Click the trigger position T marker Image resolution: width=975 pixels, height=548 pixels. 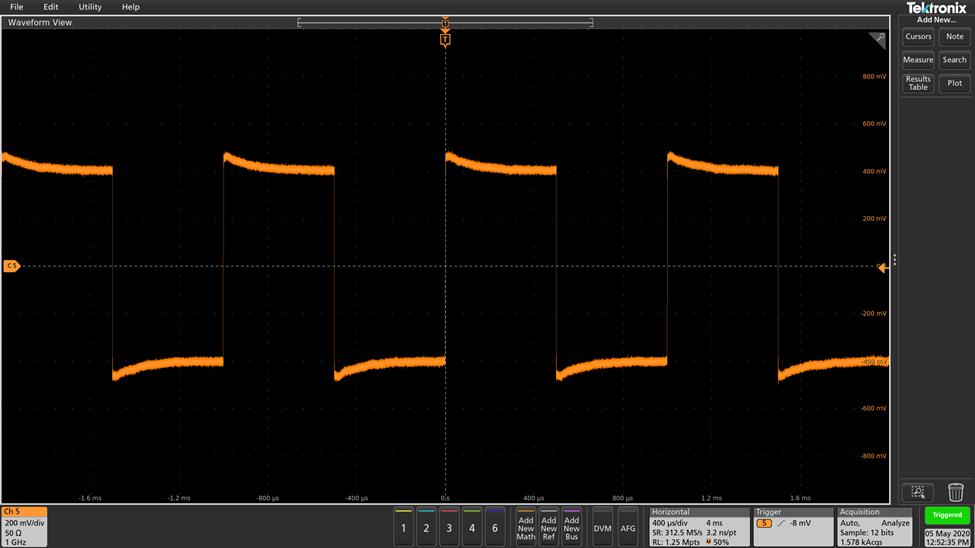(445, 39)
